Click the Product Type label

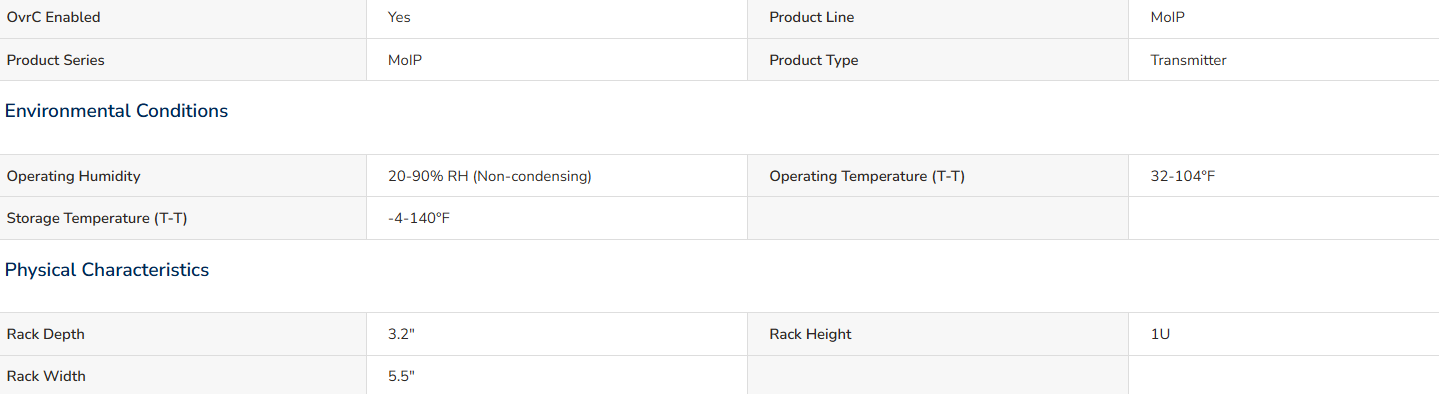point(814,60)
